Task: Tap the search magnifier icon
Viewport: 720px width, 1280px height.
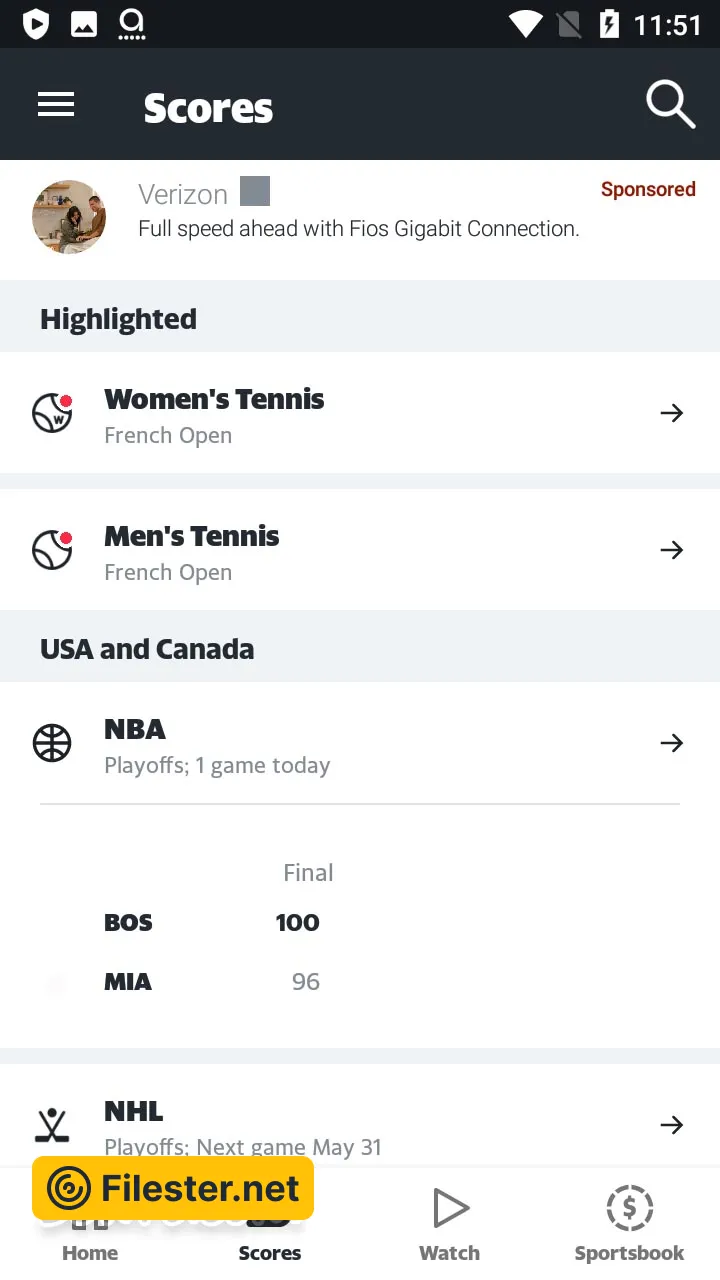Action: coord(669,105)
